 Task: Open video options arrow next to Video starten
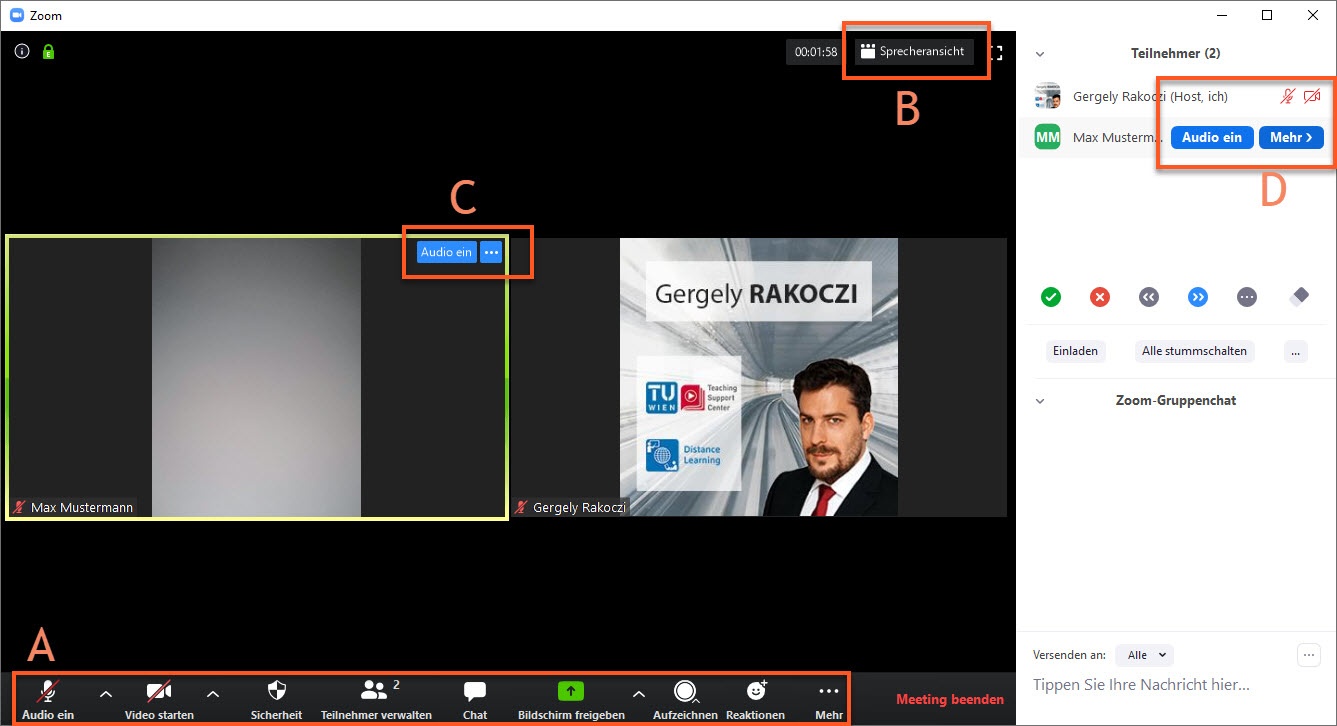212,693
